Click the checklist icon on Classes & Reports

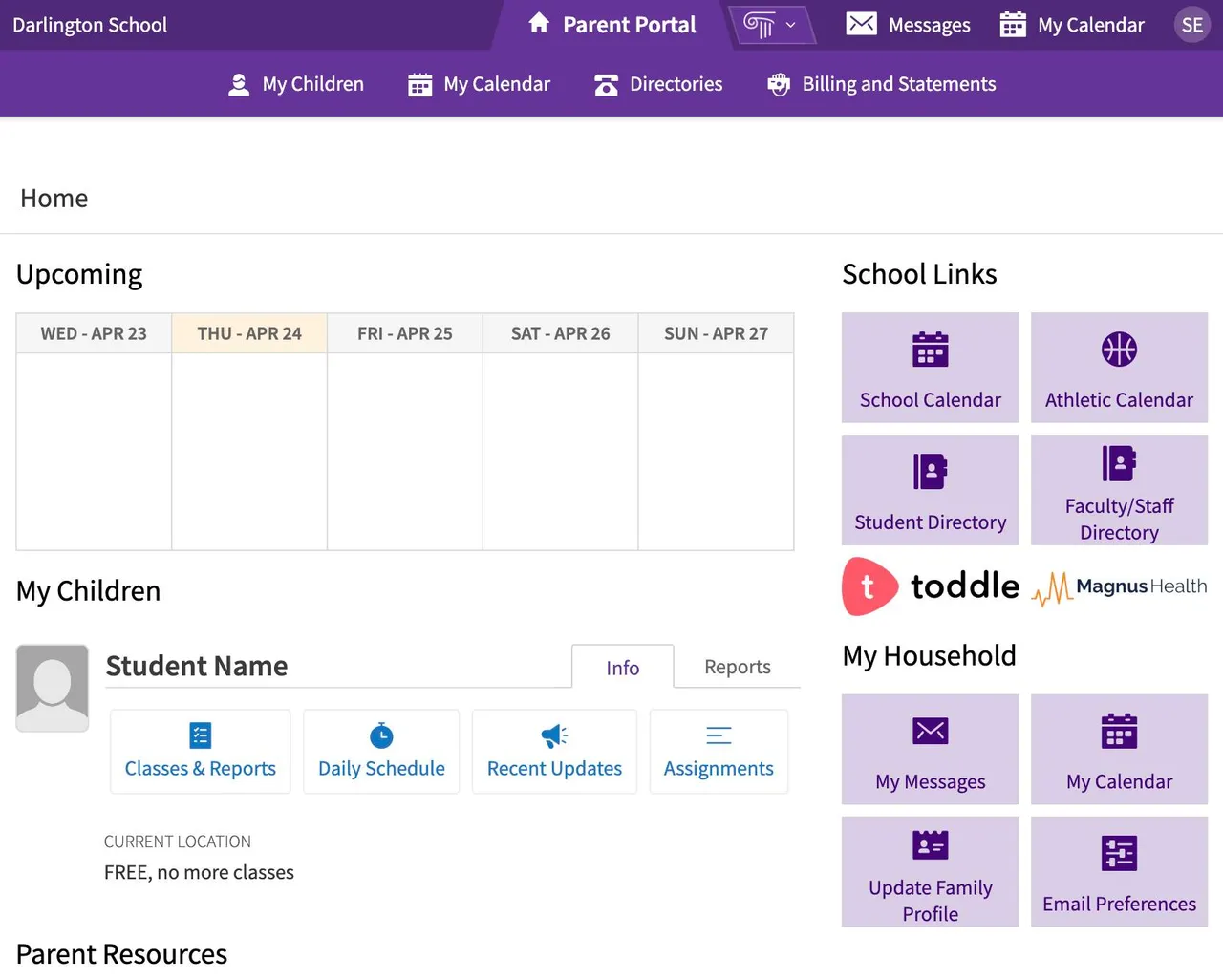(x=201, y=735)
